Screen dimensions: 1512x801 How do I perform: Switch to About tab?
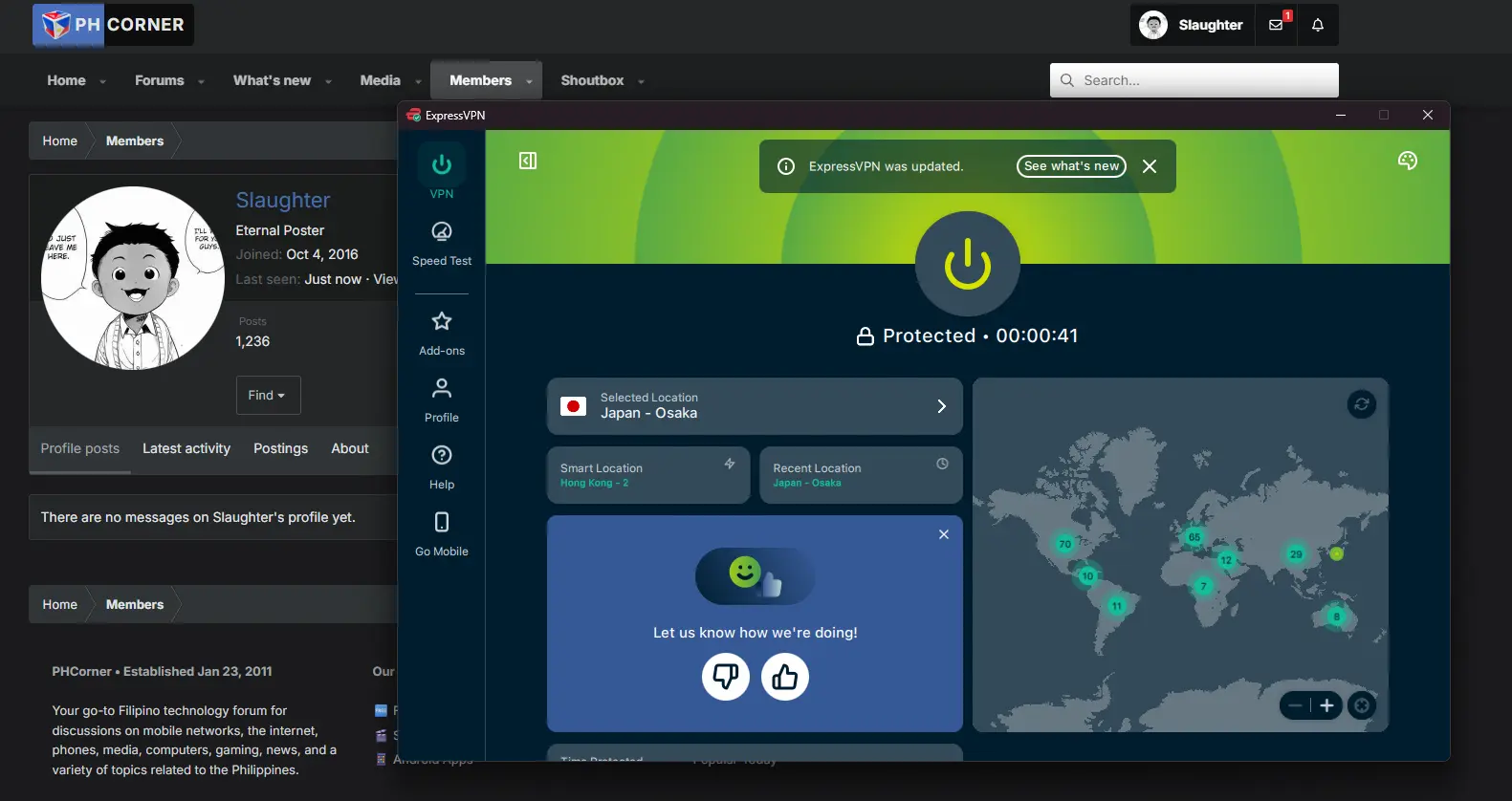click(x=350, y=448)
